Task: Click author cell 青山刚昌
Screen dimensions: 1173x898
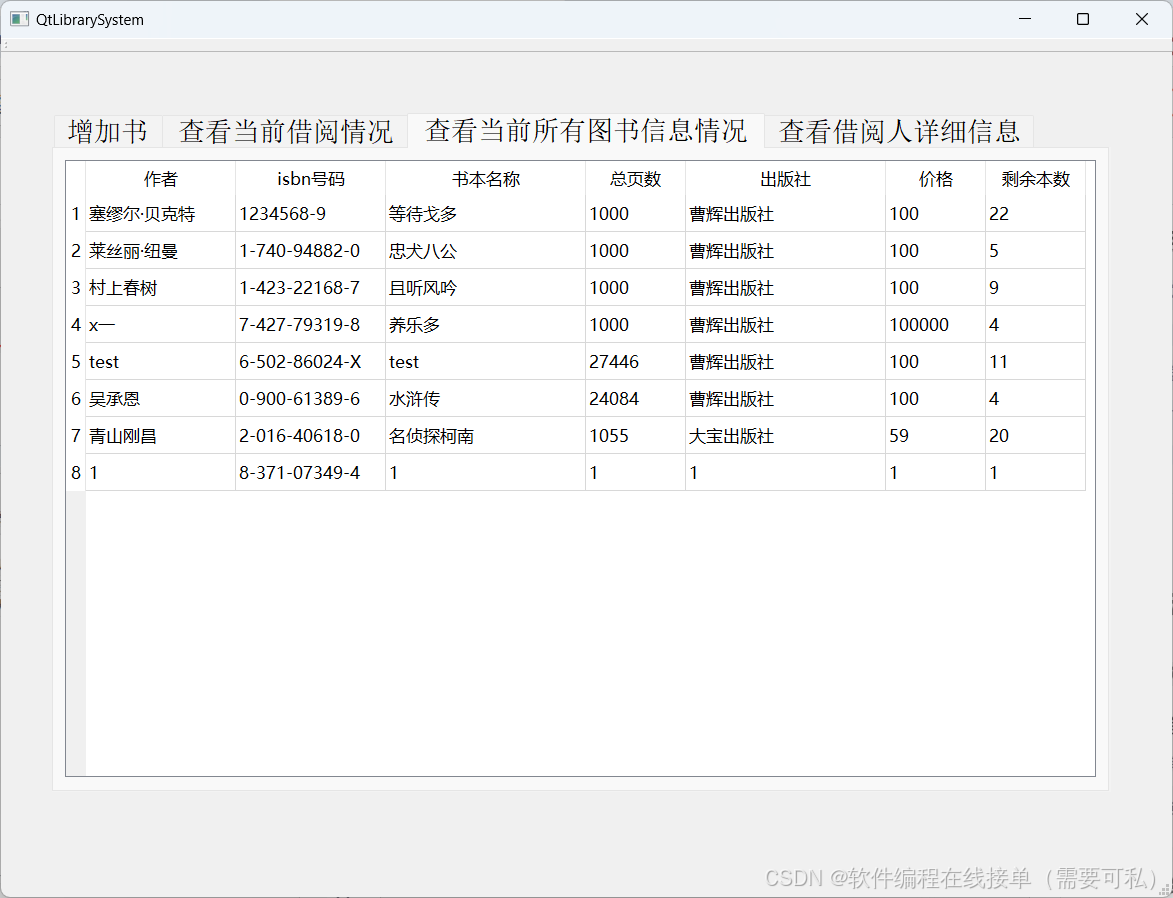Action: click(x=161, y=436)
